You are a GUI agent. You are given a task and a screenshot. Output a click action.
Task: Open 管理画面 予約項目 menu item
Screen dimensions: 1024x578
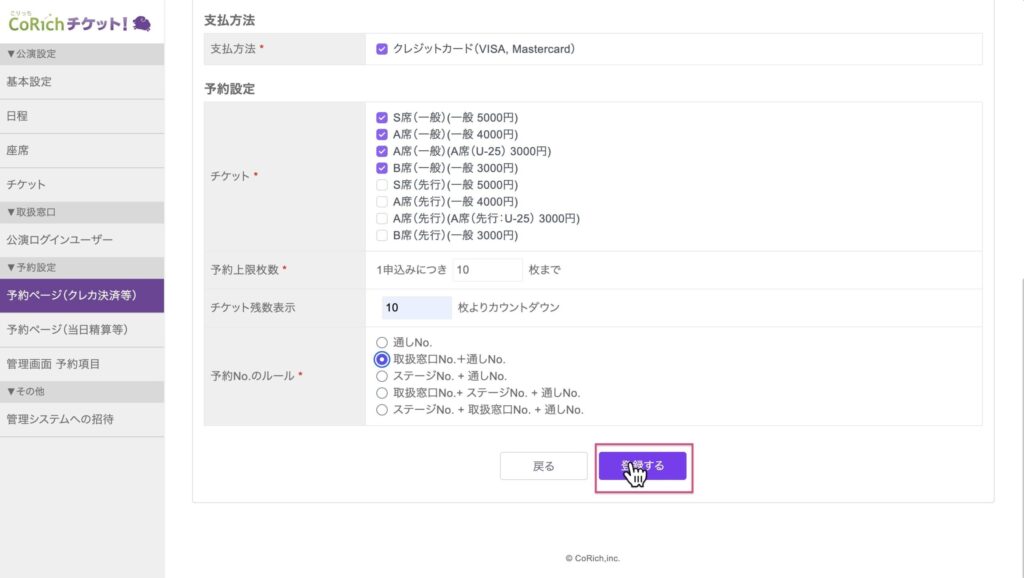pos(53,364)
